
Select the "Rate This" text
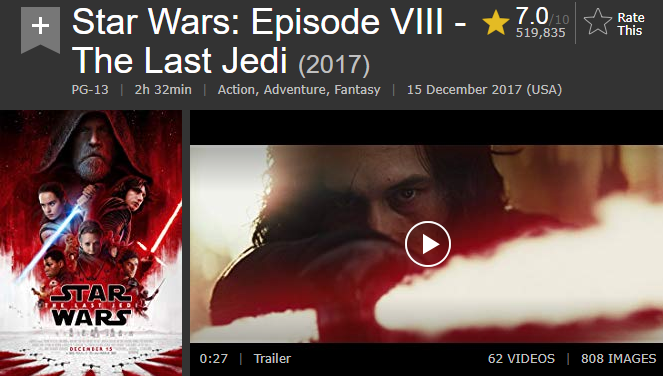(x=630, y=24)
